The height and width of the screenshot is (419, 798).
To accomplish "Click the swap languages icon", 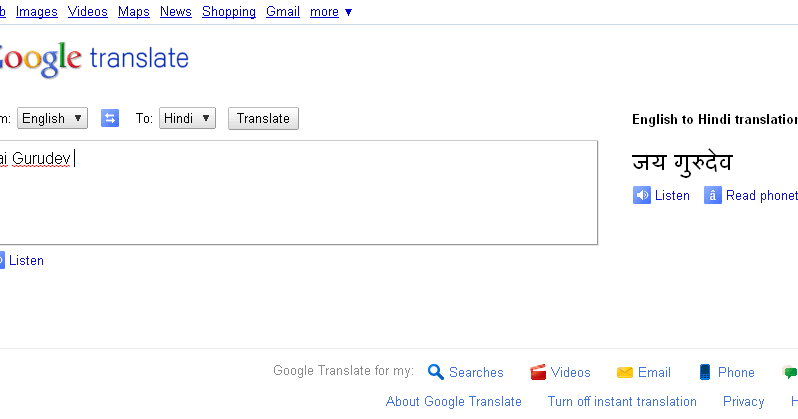I will [110, 118].
